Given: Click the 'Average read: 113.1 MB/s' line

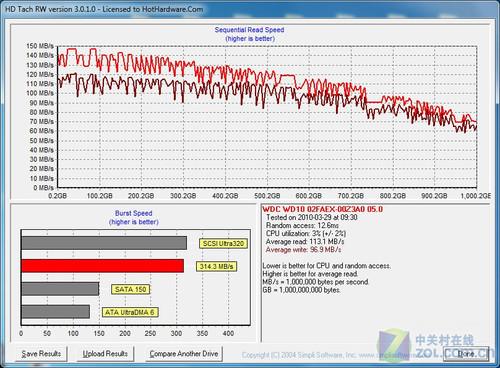Looking at the screenshot, I should point(305,241).
